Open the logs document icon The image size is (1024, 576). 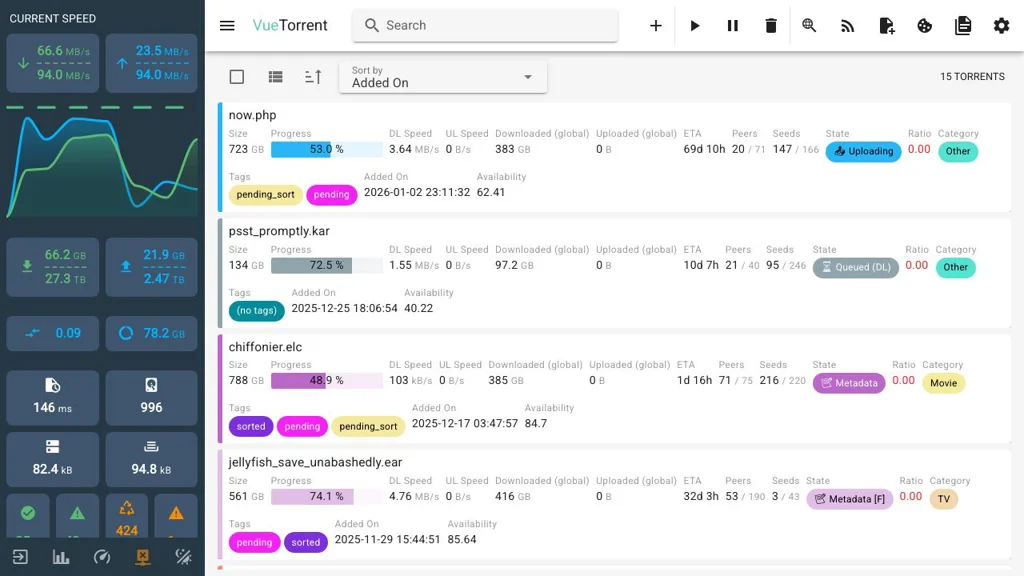(x=963, y=25)
